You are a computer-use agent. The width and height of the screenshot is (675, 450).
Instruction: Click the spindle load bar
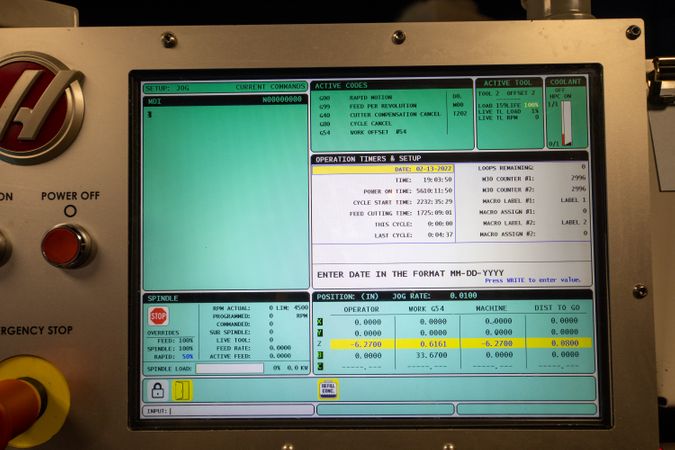[229, 368]
